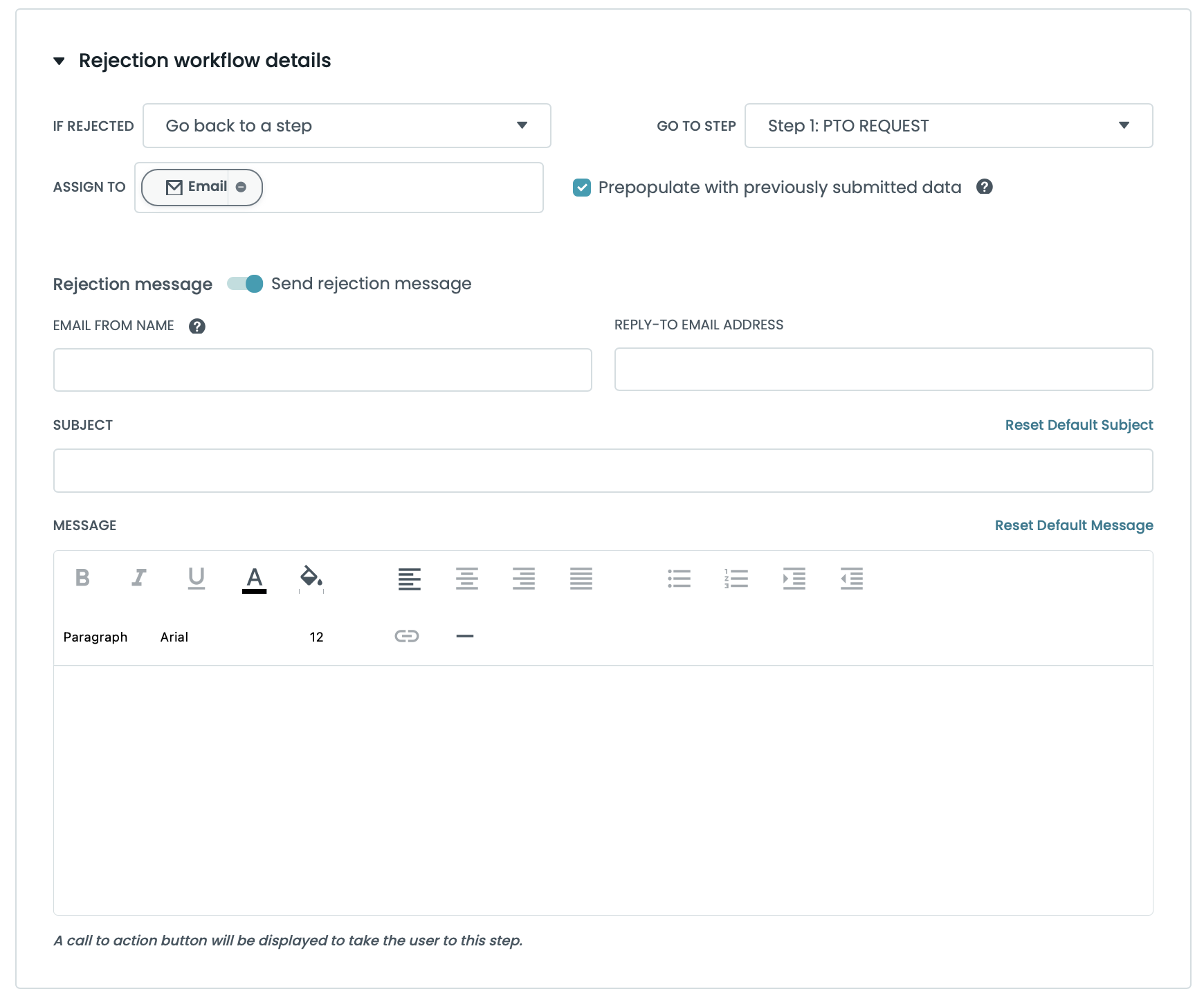The width and height of the screenshot is (1204, 998).
Task: Insert a bulleted list
Action: (679, 578)
